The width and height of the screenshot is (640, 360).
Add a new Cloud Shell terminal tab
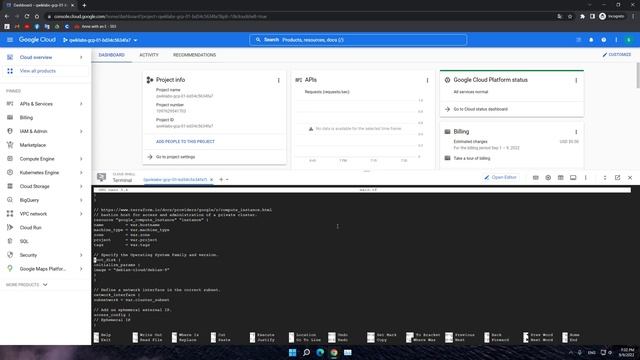pos(221,180)
